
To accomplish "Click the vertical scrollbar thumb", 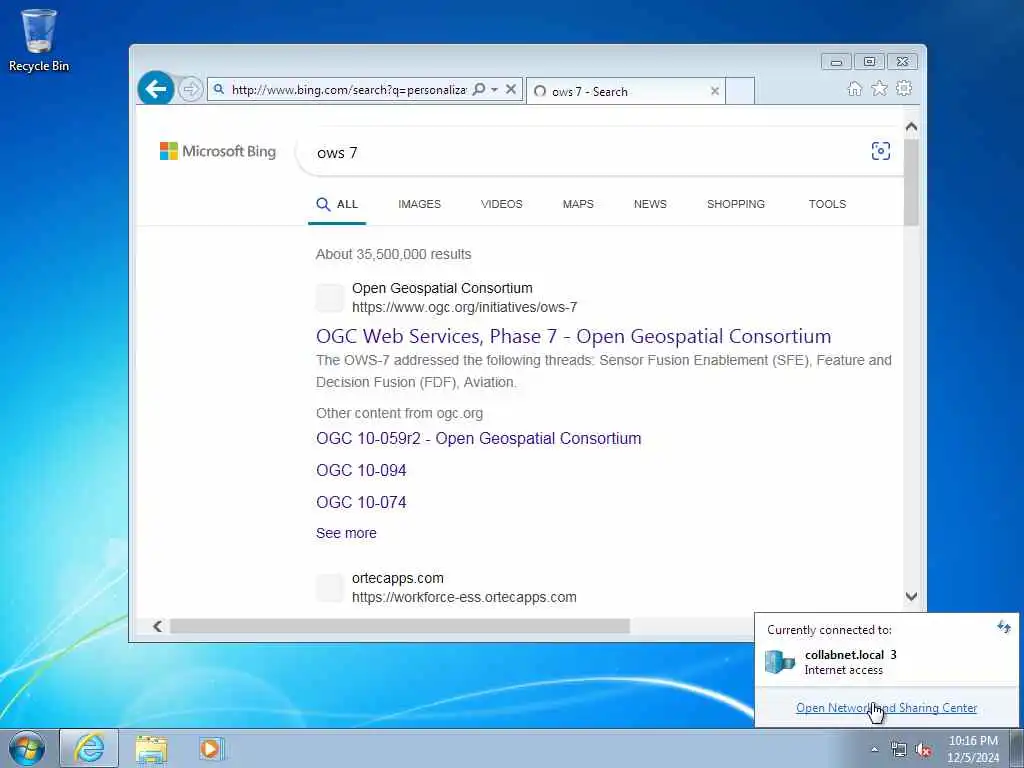I will [911, 181].
